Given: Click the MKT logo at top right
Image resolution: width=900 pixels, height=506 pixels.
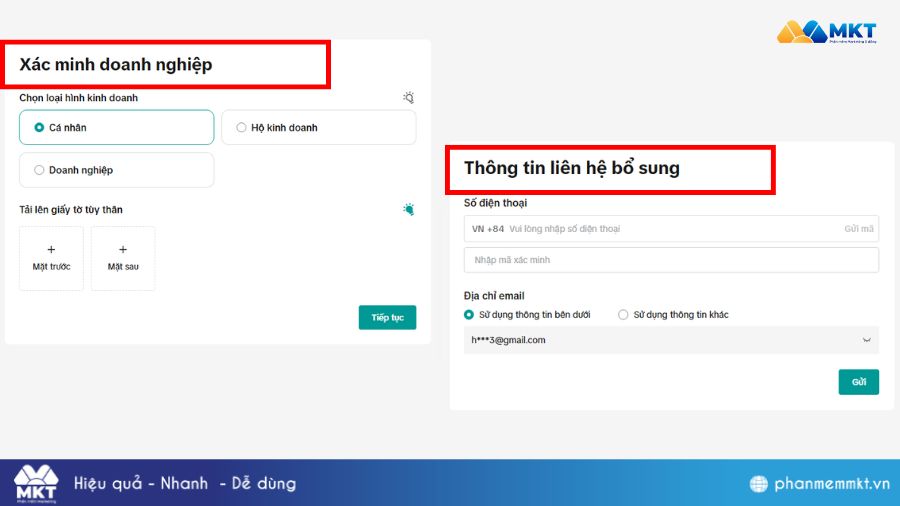Looking at the screenshot, I should click(x=827, y=32).
